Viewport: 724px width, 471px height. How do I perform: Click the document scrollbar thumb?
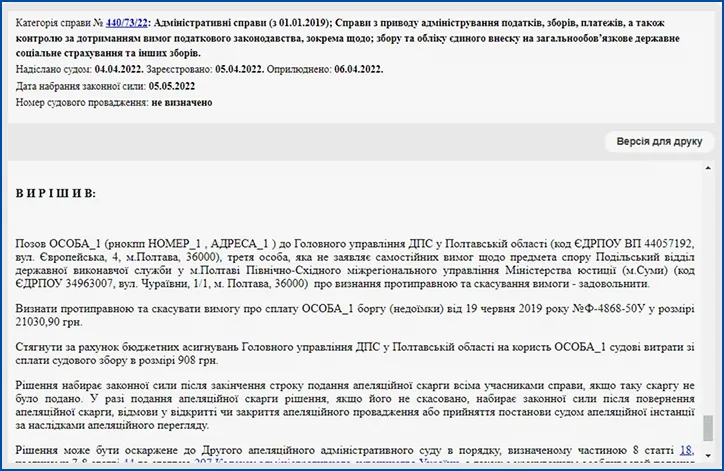click(x=708, y=428)
